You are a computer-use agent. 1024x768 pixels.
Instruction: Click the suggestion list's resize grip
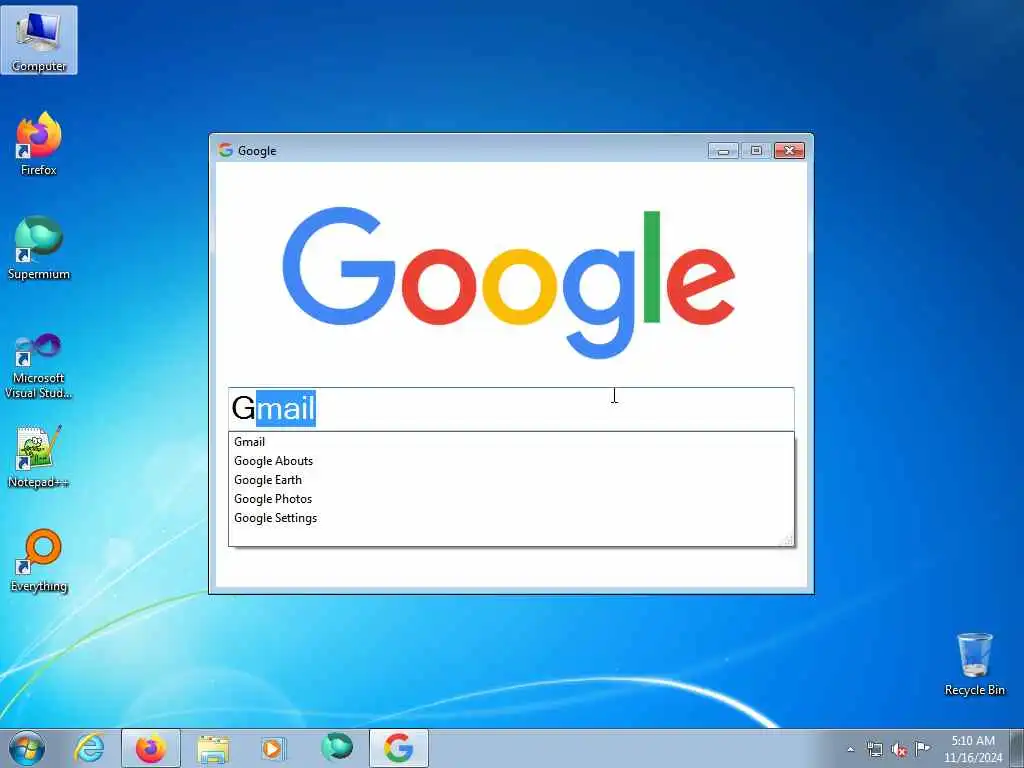coord(788,539)
